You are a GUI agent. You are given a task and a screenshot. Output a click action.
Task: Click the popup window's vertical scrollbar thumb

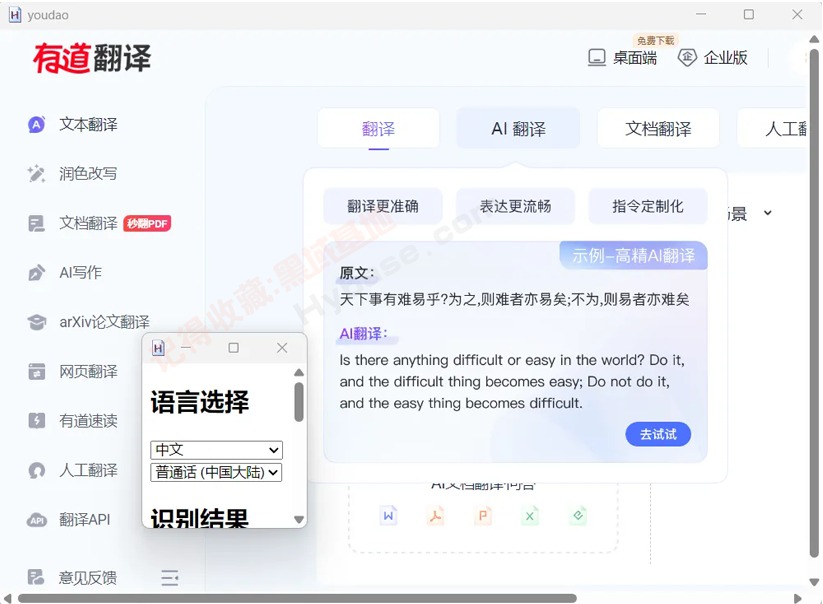click(299, 402)
